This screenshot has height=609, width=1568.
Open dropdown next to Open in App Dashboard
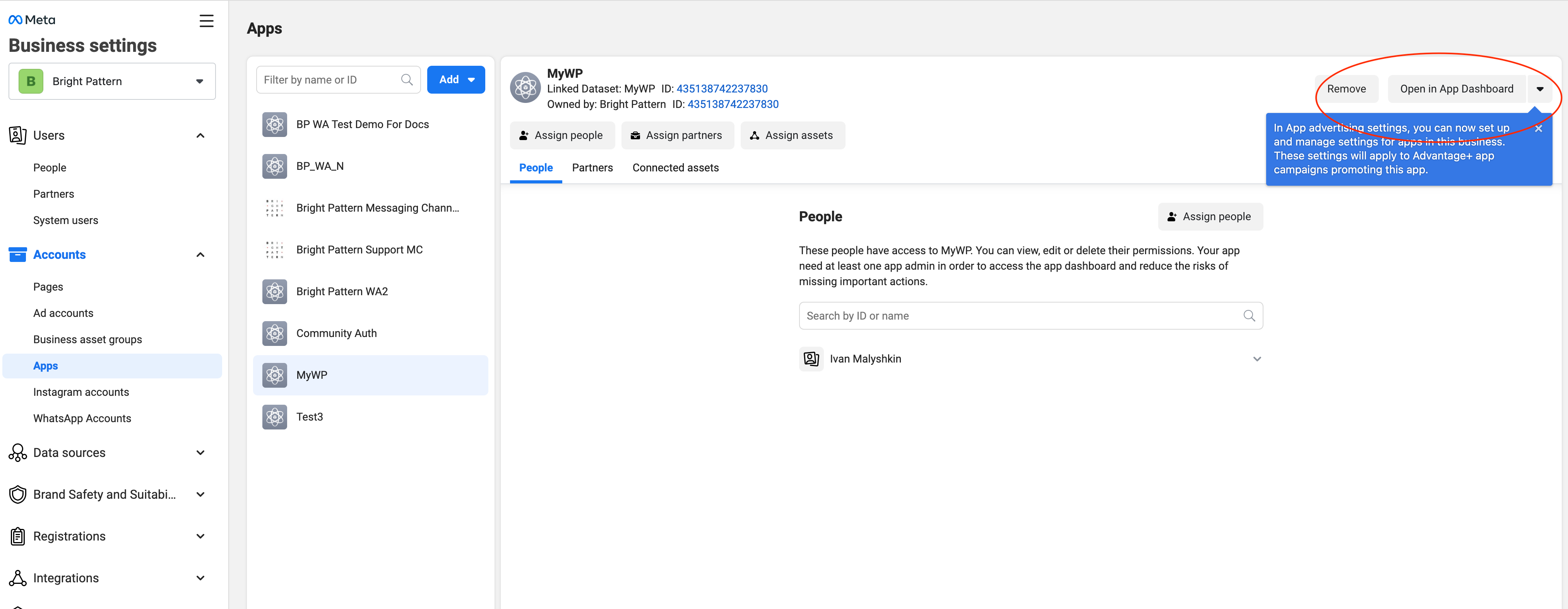click(1540, 89)
